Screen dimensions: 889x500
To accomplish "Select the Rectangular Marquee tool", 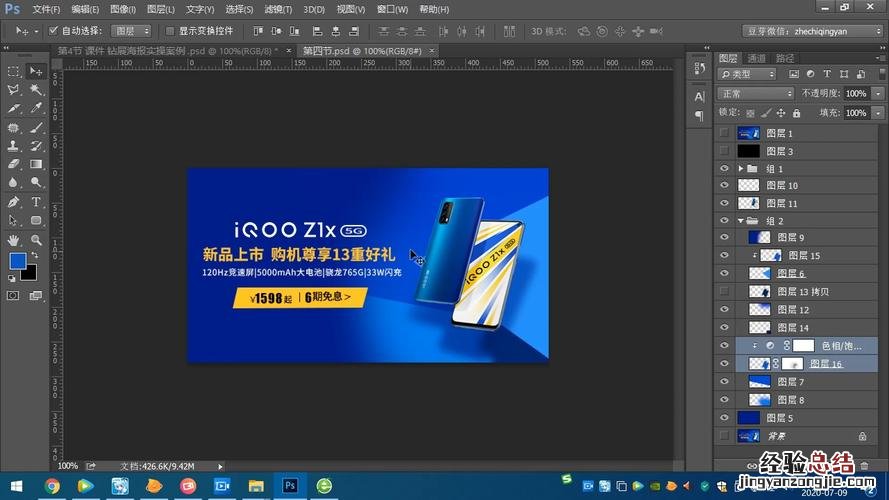I will point(14,71).
